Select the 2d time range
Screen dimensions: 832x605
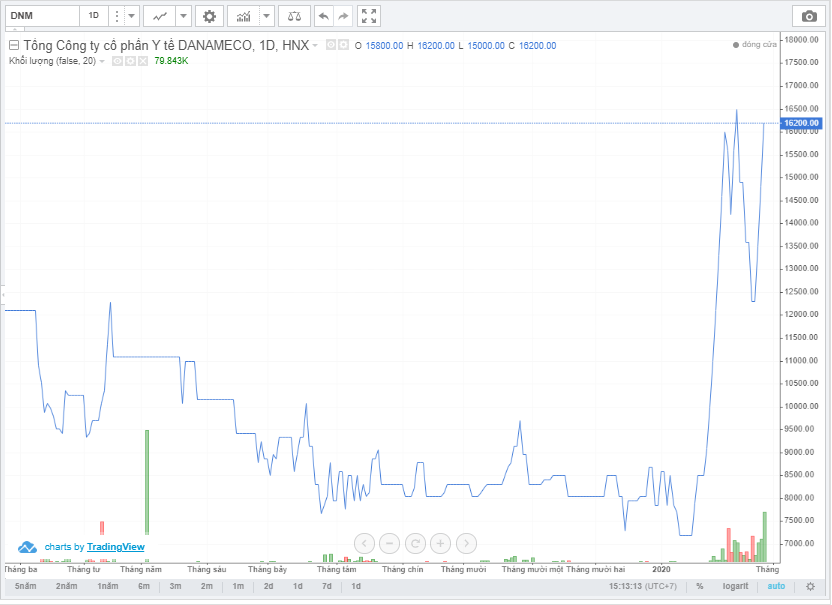tap(268, 586)
